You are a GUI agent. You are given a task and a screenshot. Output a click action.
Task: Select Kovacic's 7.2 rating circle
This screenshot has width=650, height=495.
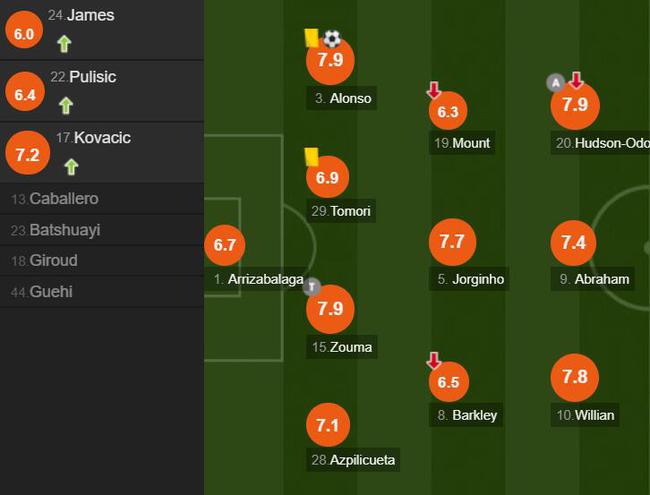[27, 153]
